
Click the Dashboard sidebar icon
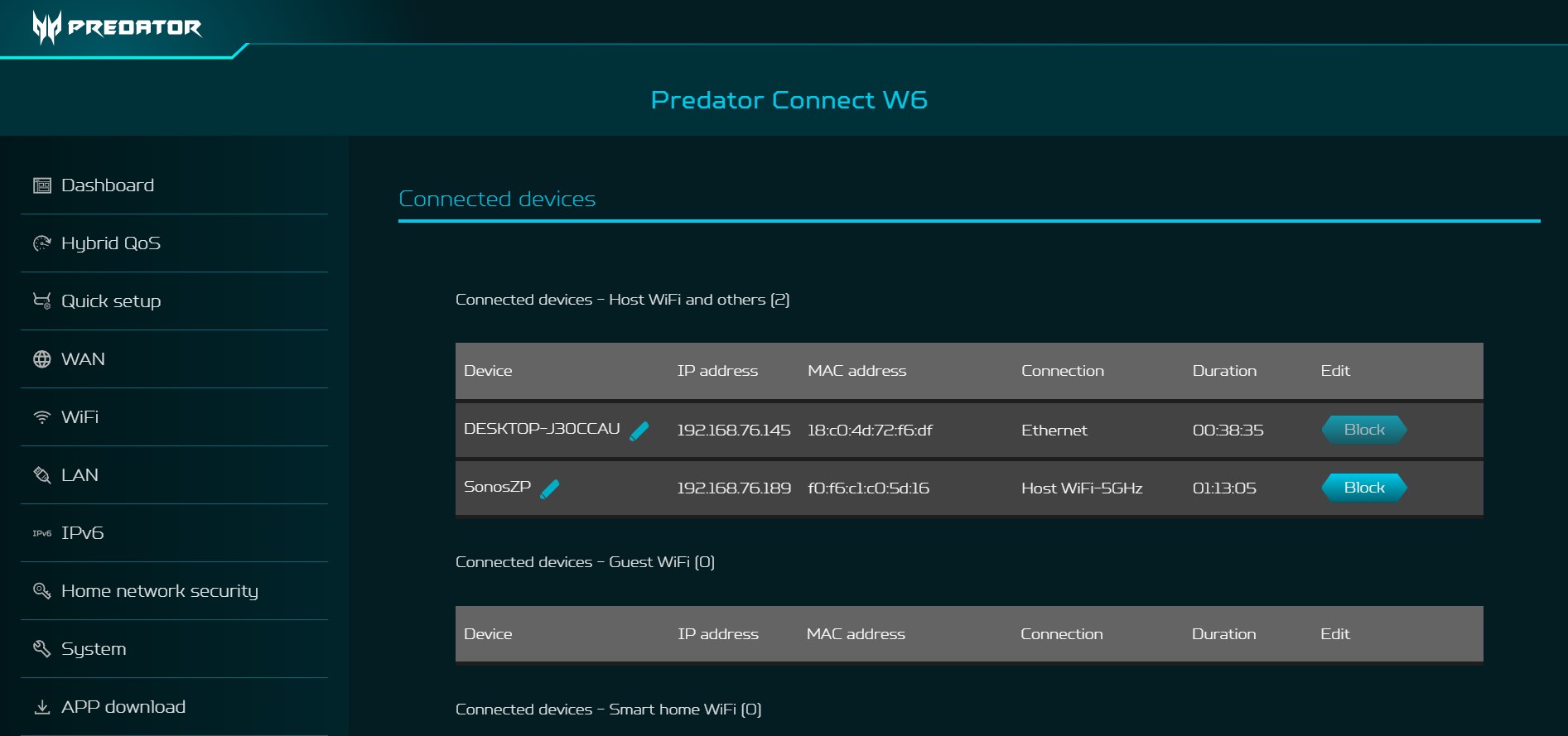[41, 185]
